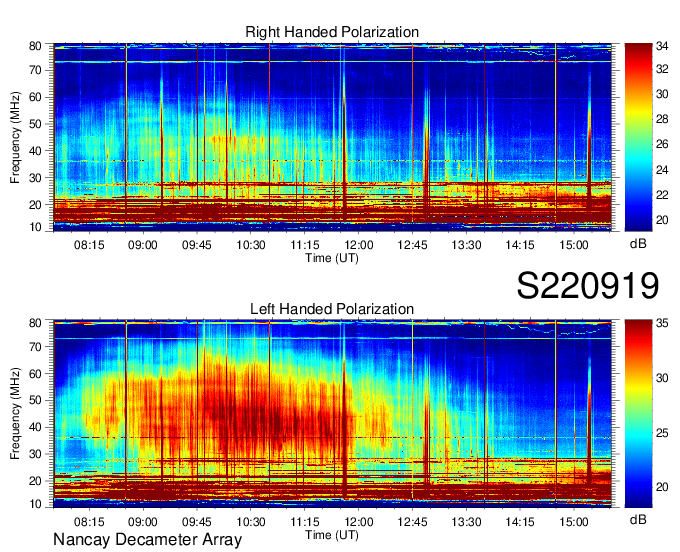Click the 70 MHz tick label on bottom plot
The height and width of the screenshot is (552, 680).
click(35, 346)
